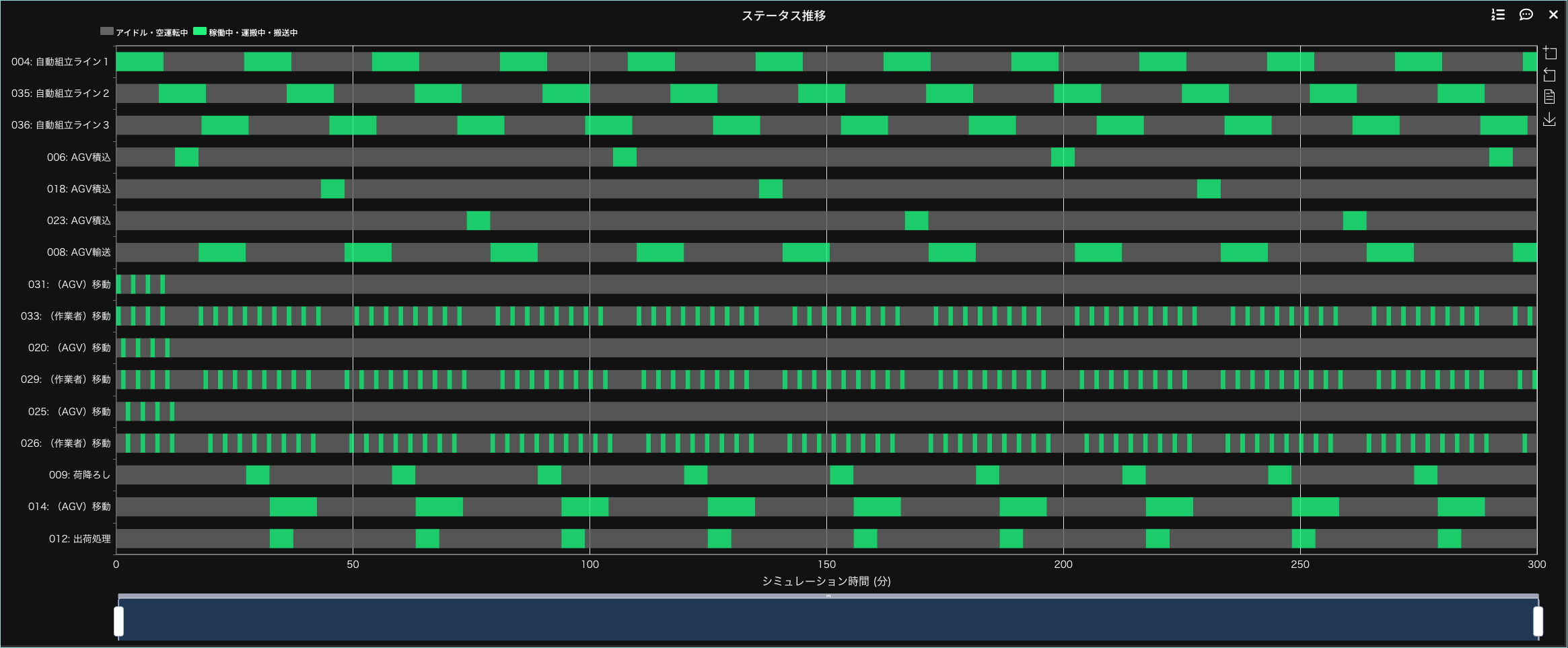1568x648 pixels.
Task: Toggle the アイドル・空運転中 legend series
Action: click(144, 32)
